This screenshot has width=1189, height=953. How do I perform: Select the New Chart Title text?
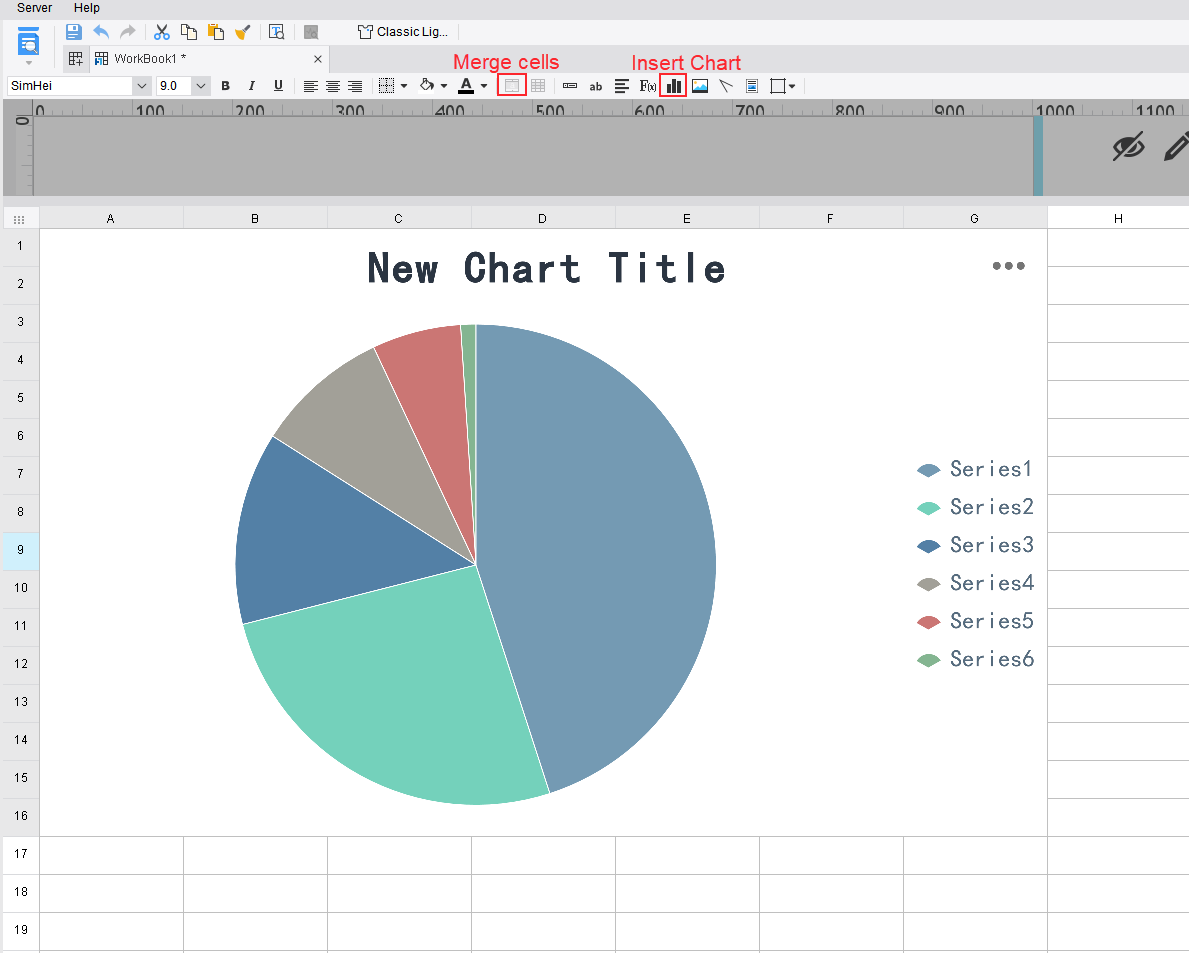(546, 268)
